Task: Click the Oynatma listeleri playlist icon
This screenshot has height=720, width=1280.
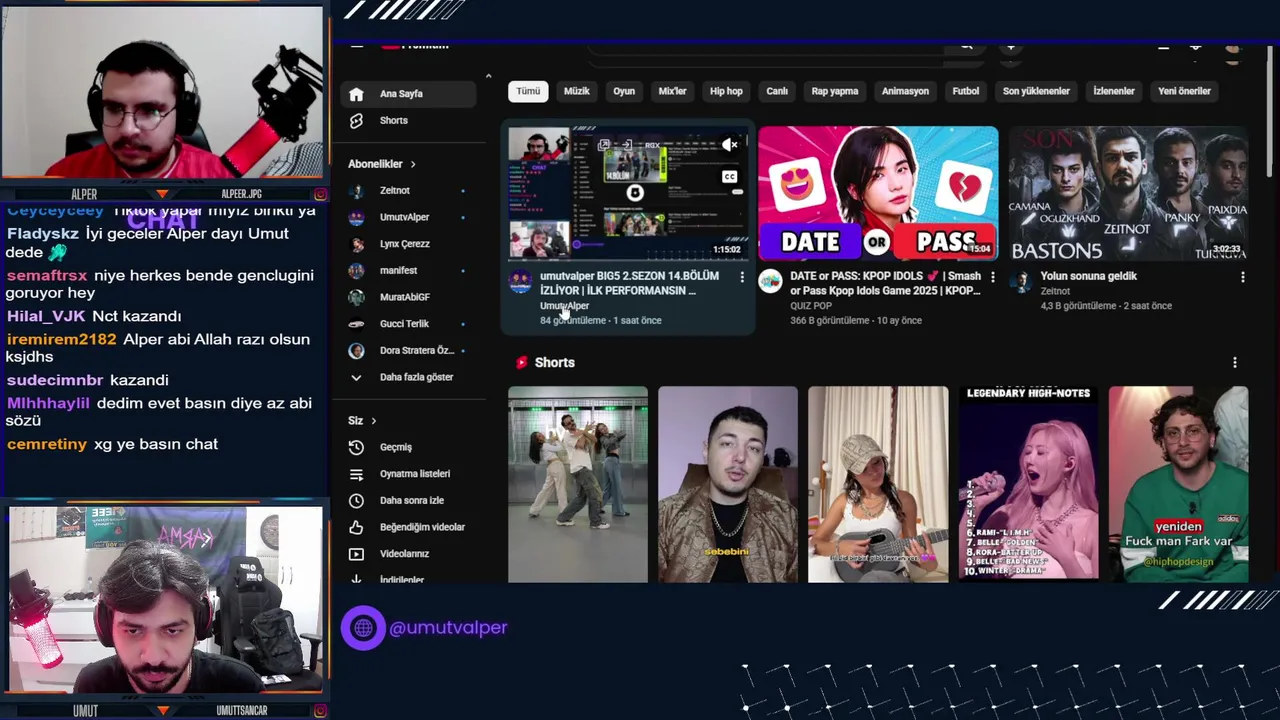Action: [356, 474]
